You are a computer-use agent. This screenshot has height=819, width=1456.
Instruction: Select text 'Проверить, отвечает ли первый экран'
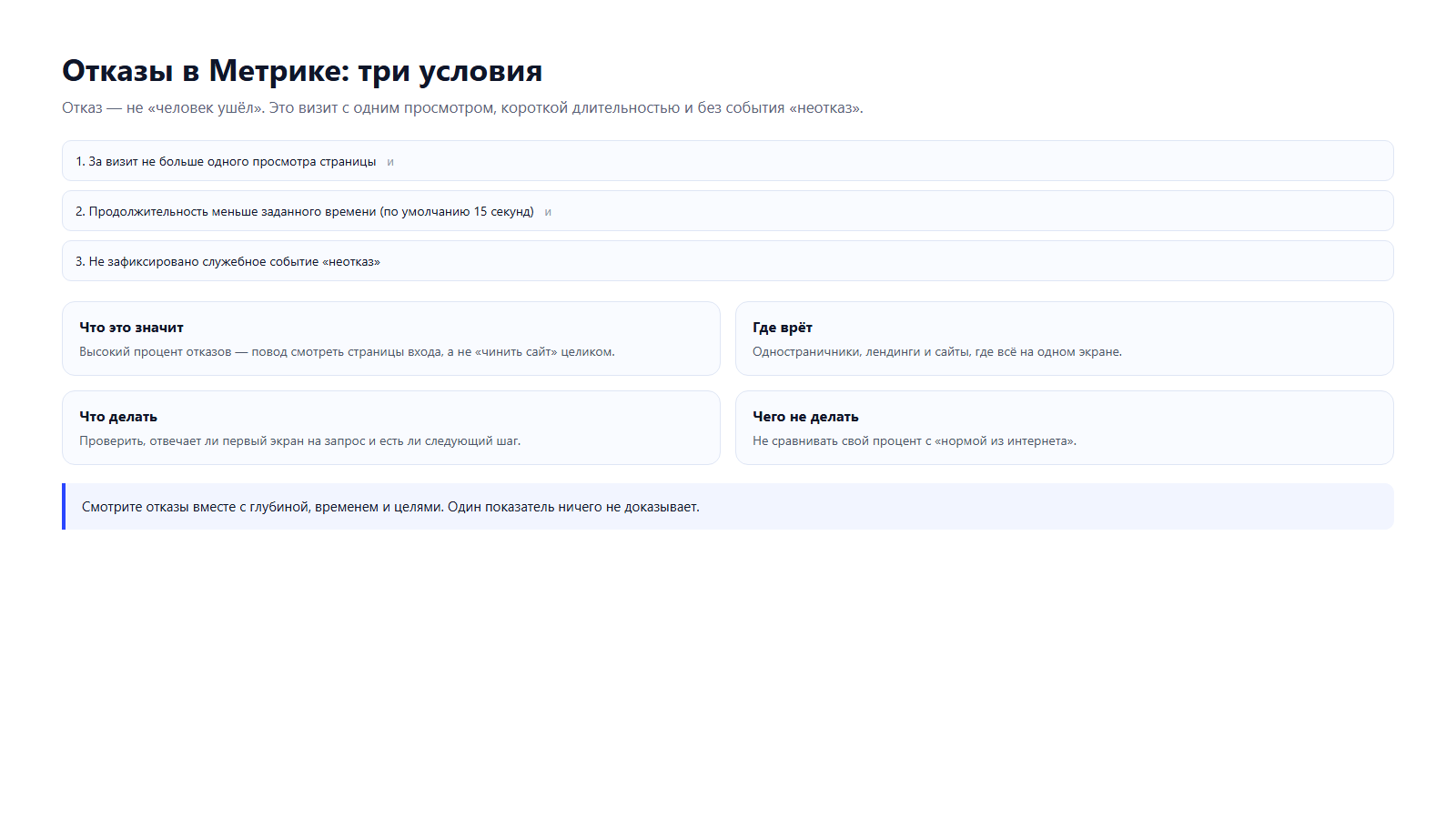click(191, 441)
